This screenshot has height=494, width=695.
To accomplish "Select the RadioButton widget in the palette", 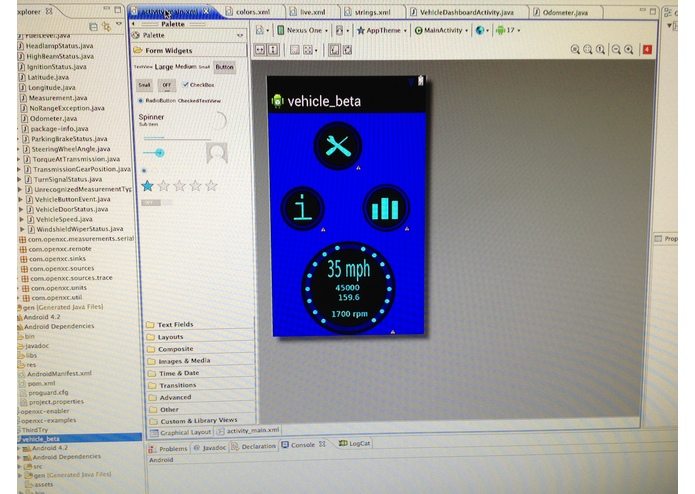I will click(157, 101).
